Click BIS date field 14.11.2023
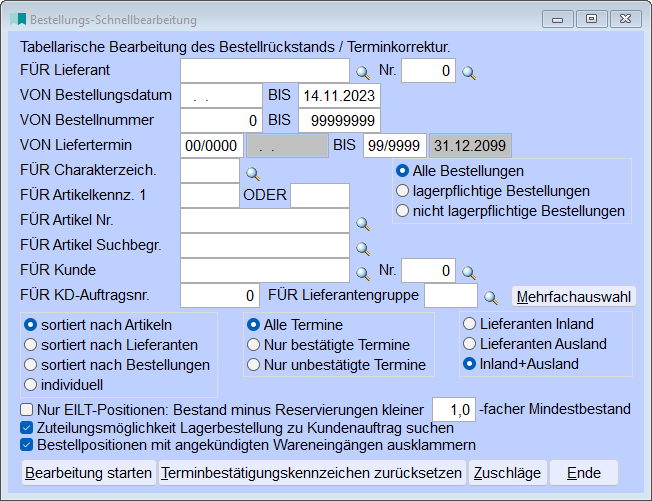Image resolution: width=652 pixels, height=501 pixels. (x=339, y=96)
